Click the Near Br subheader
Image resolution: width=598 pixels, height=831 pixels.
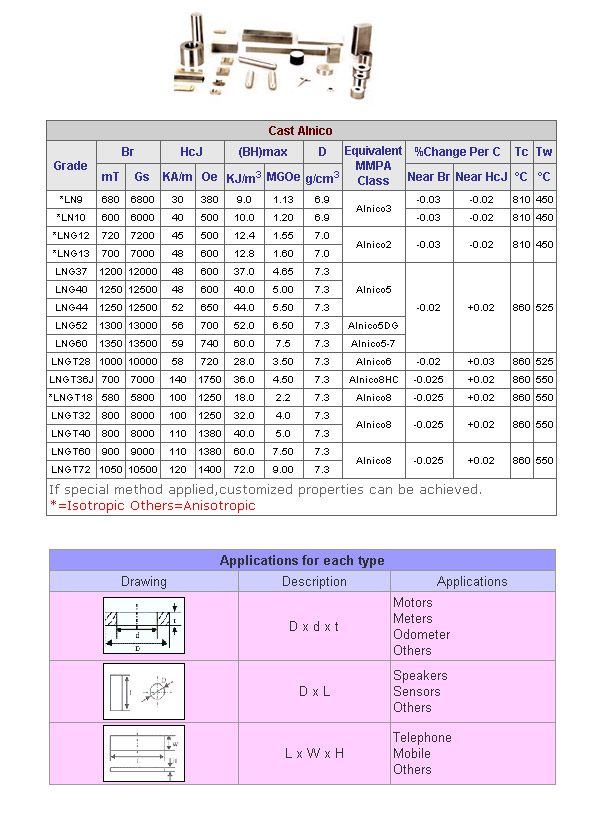click(x=428, y=176)
